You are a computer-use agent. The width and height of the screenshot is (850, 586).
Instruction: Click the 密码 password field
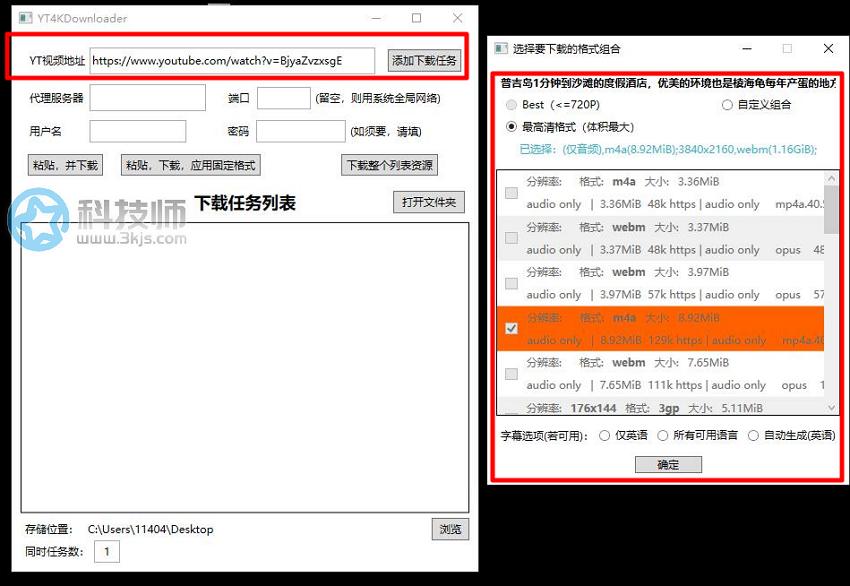[x=301, y=131]
